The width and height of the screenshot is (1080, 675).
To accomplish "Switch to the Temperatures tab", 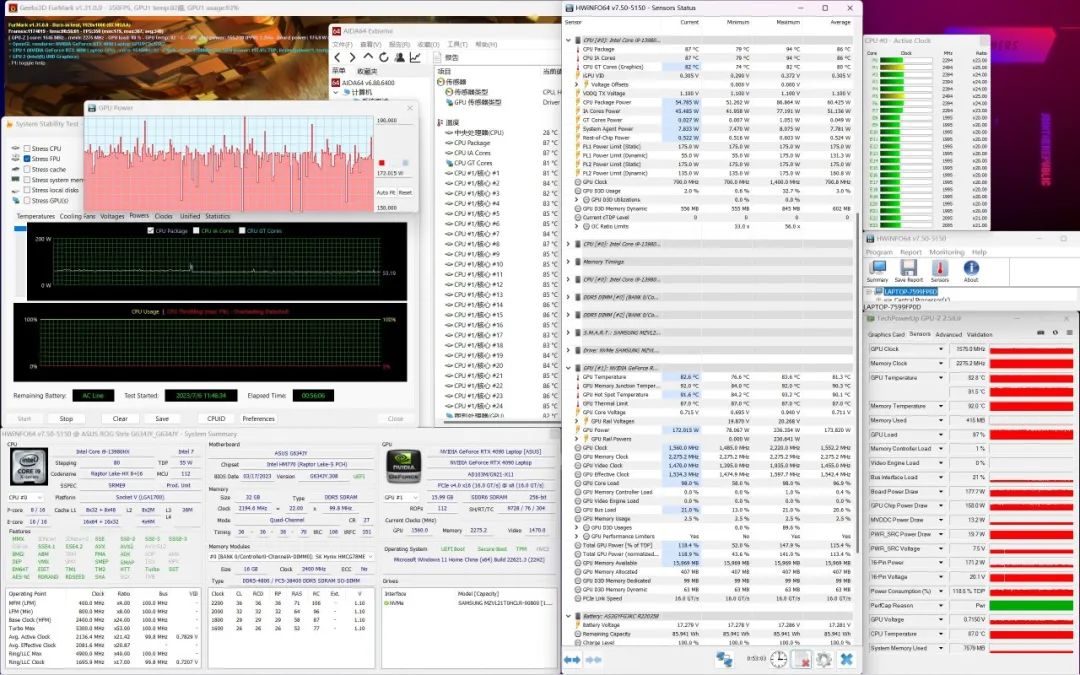I will 35,216.
